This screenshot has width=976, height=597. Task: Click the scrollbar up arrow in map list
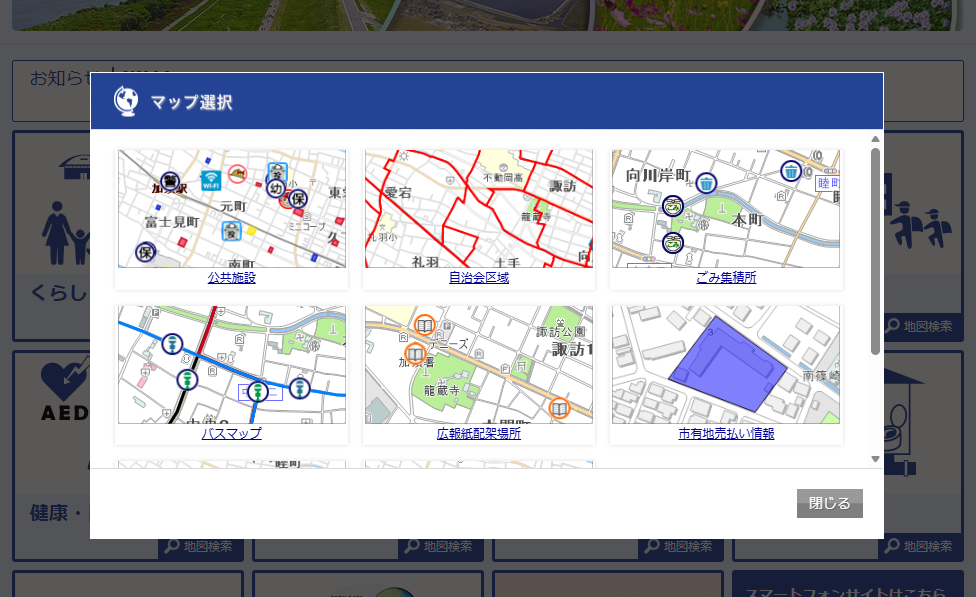pyautogui.click(x=876, y=139)
